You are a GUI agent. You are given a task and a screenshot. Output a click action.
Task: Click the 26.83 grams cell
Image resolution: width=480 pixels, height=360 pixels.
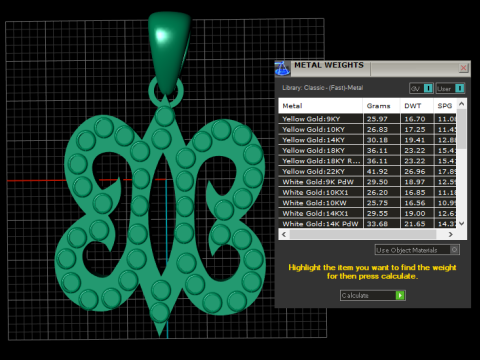click(382, 129)
